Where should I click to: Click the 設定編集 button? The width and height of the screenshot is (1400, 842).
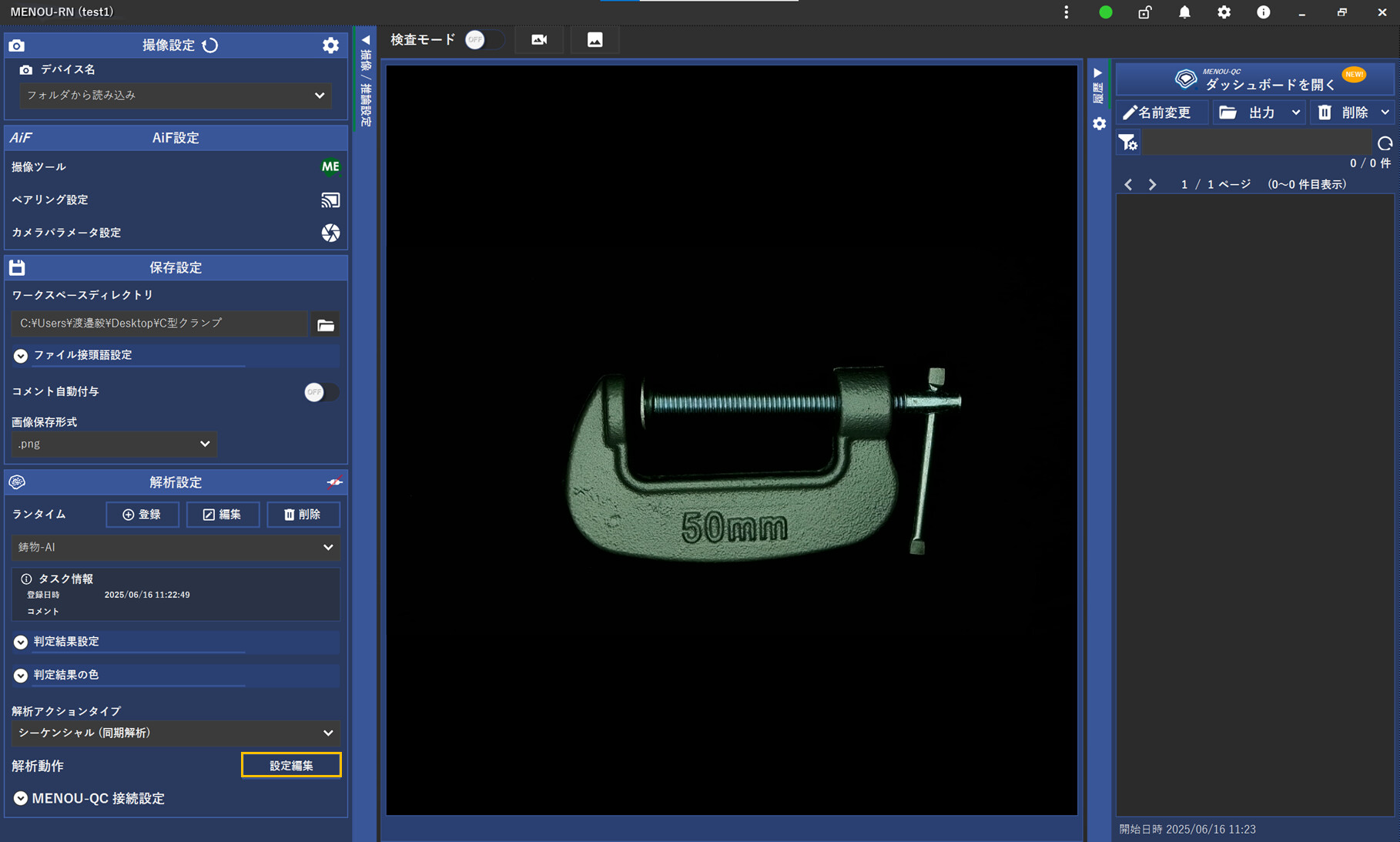(291, 766)
